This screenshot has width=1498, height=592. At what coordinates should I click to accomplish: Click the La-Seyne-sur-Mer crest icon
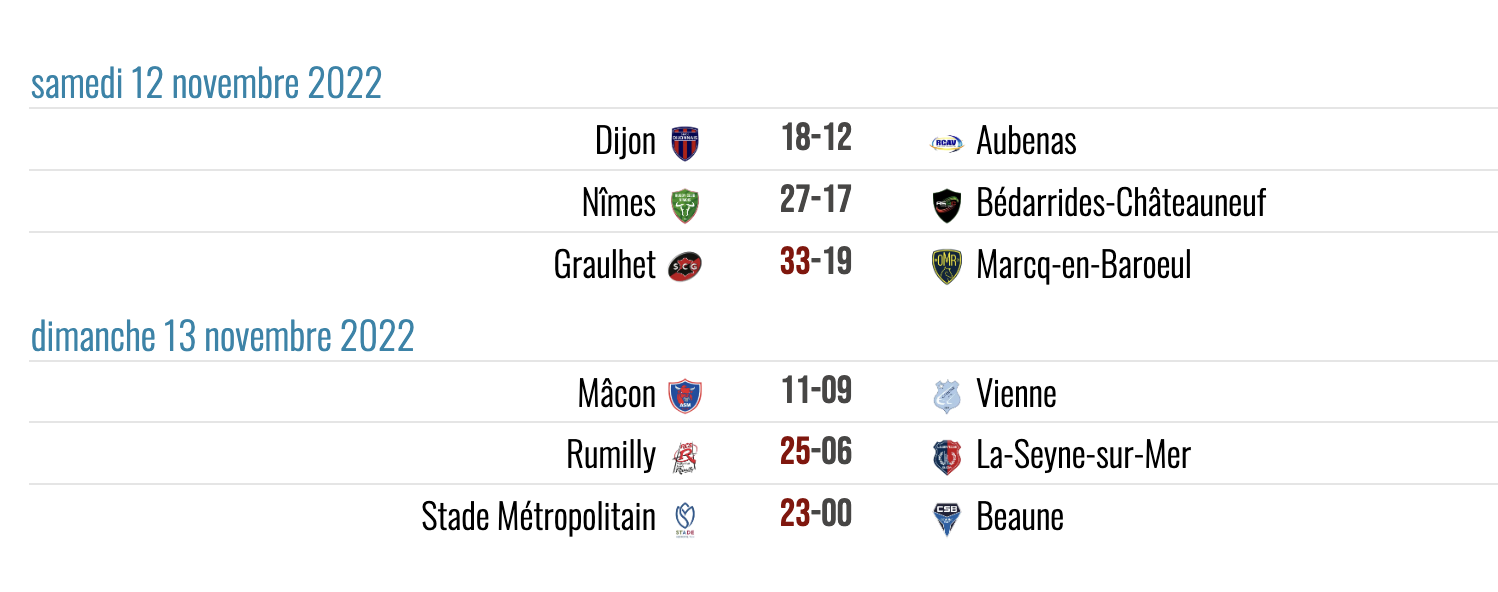pyautogui.click(x=946, y=457)
